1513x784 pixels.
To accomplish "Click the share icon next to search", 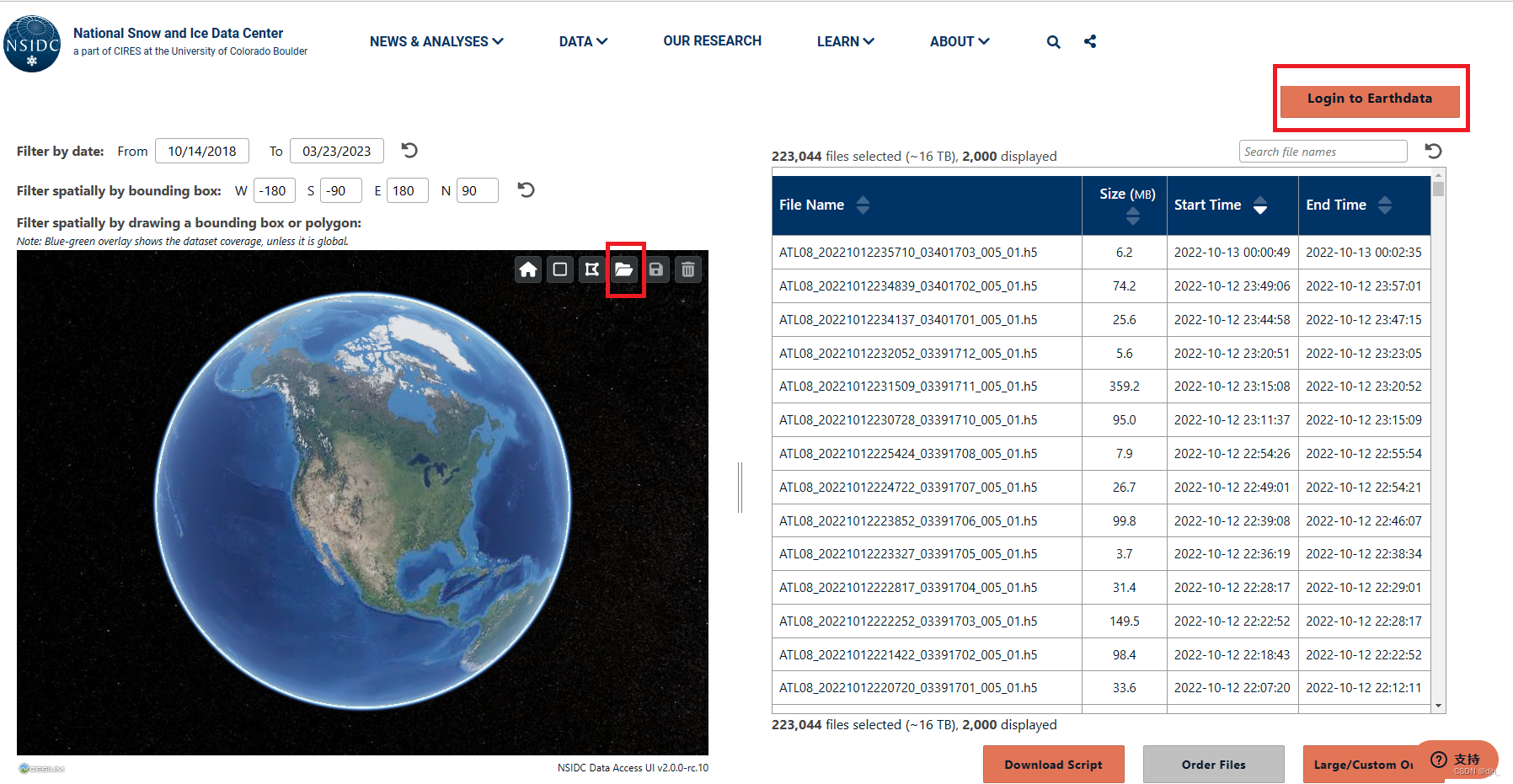I will coord(1089,40).
